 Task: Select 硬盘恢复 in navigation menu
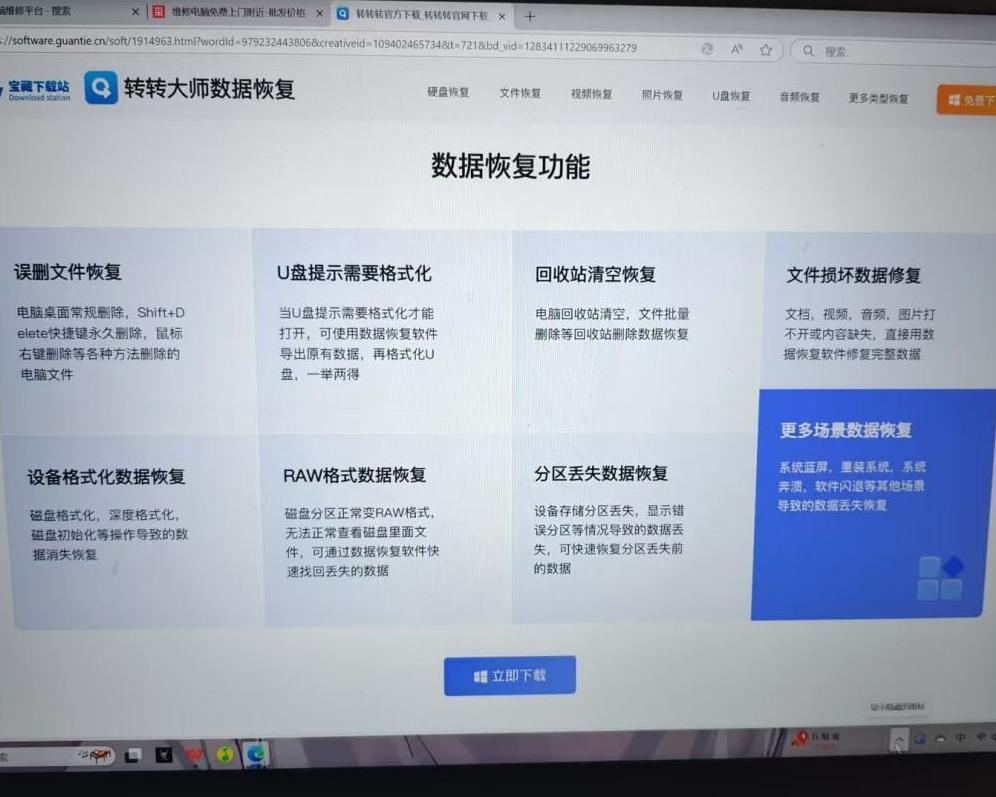tap(448, 94)
